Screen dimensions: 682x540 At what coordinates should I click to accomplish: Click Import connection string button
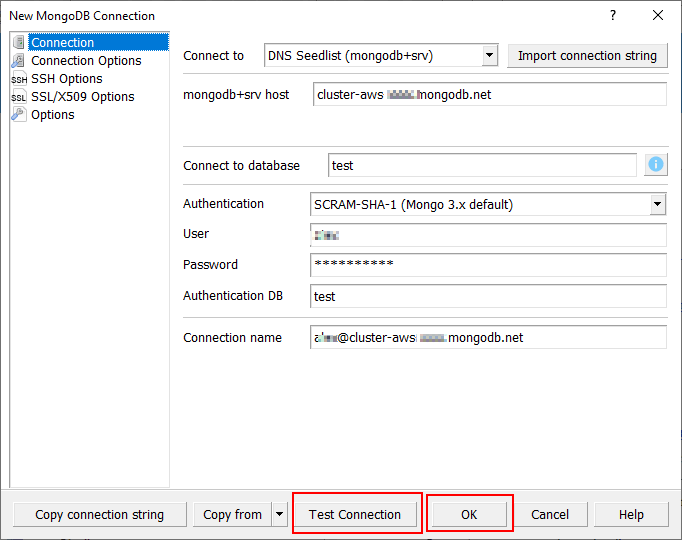[587, 56]
